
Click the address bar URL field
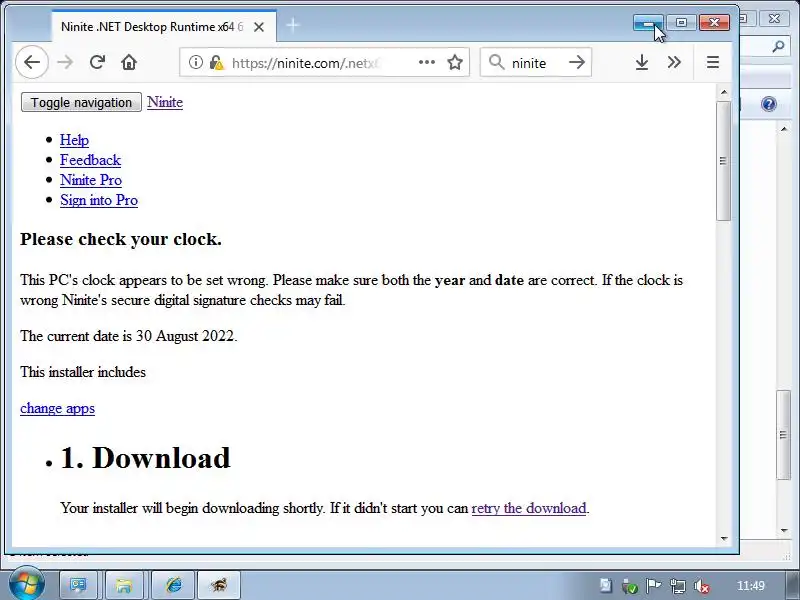tap(324, 62)
